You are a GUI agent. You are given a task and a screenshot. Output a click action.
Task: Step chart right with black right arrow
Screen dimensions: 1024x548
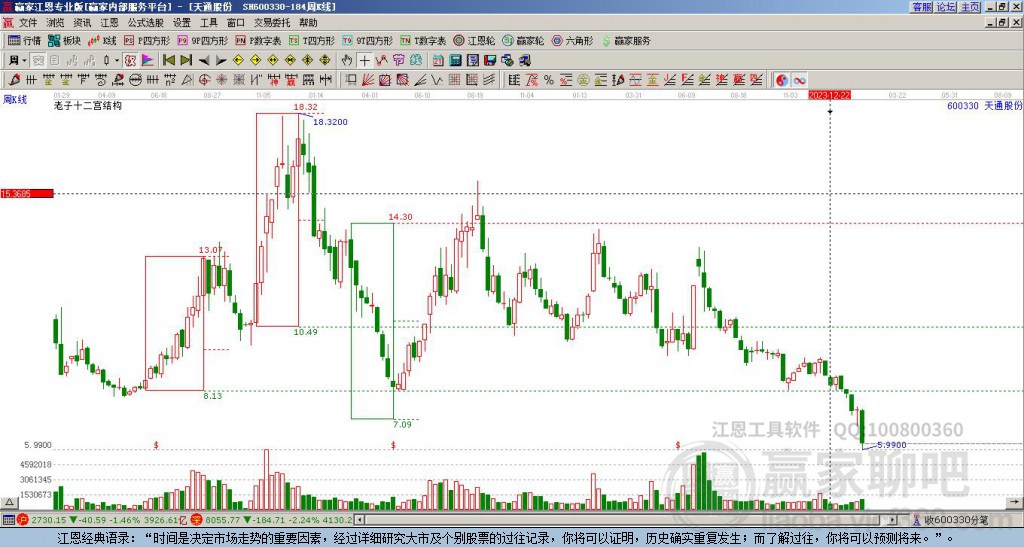pos(221,61)
